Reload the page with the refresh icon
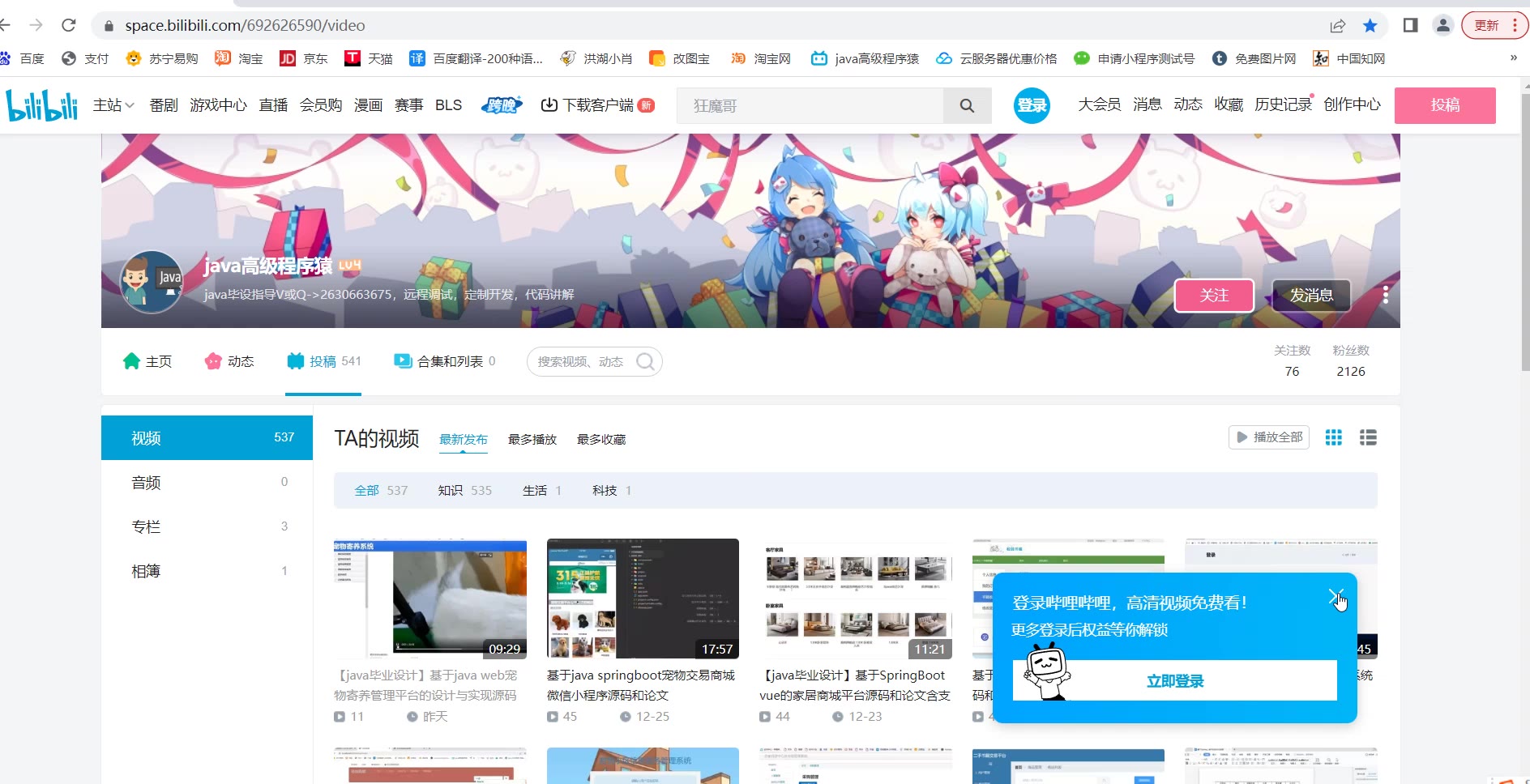The width and height of the screenshot is (1530, 784). 69,25
